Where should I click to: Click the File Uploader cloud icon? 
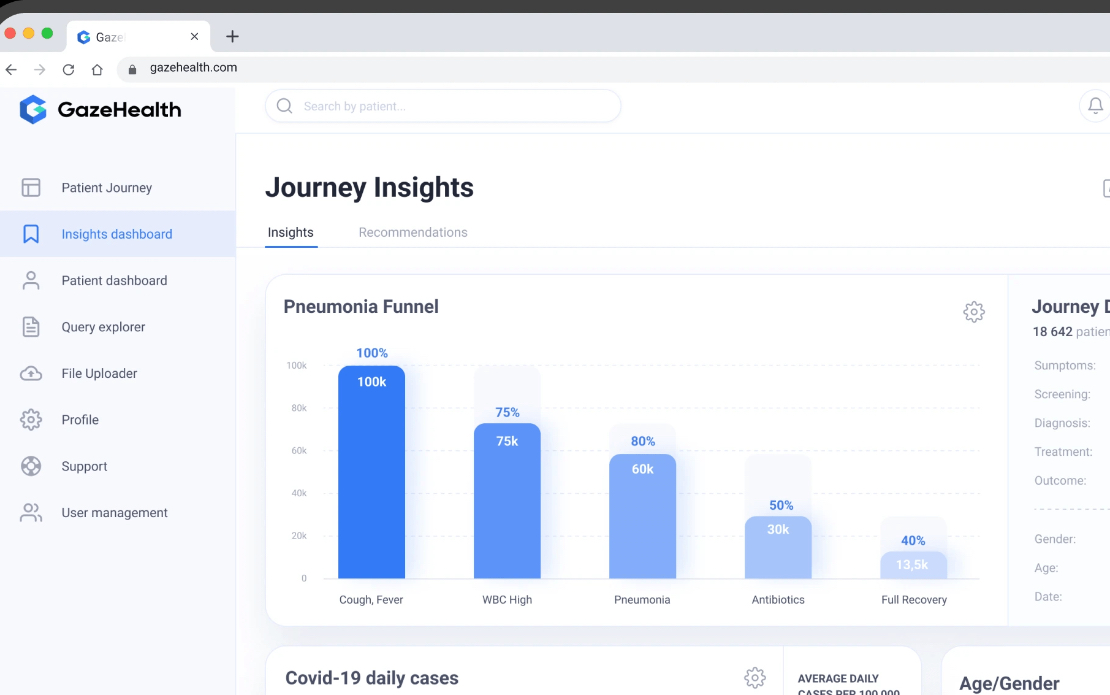pos(30,373)
